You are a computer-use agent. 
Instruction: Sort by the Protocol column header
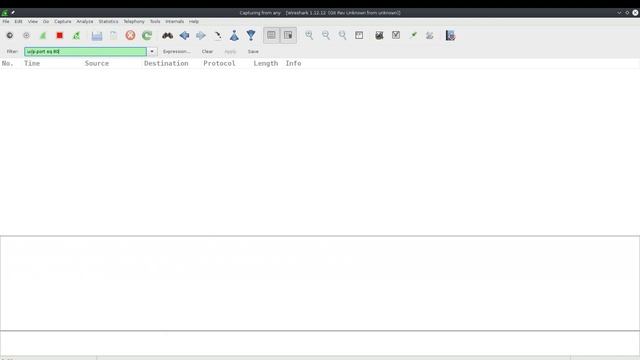[219, 63]
